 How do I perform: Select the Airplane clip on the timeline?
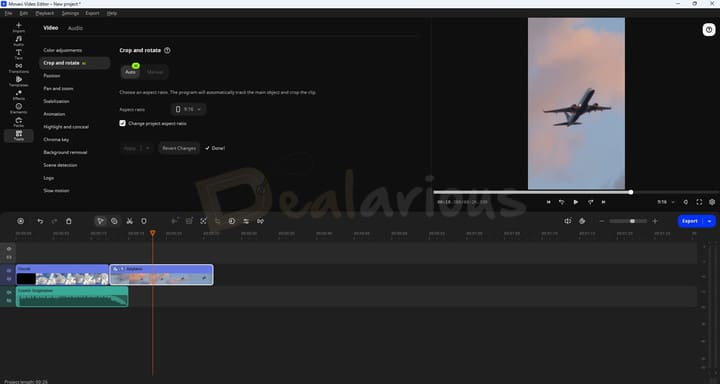tap(161, 275)
